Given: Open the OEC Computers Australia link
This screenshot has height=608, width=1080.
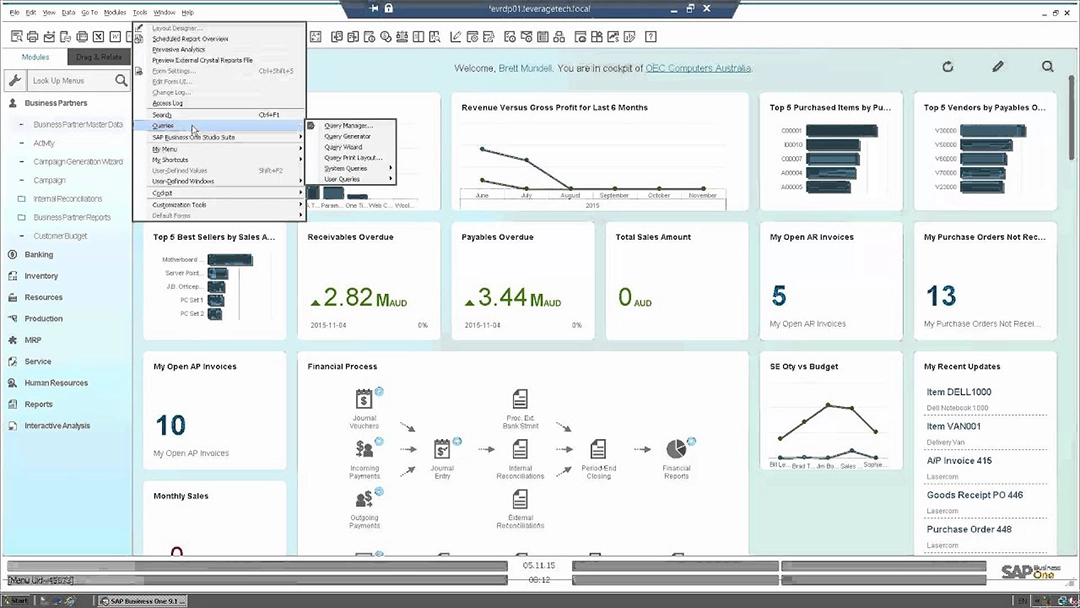Looking at the screenshot, I should (x=698, y=68).
